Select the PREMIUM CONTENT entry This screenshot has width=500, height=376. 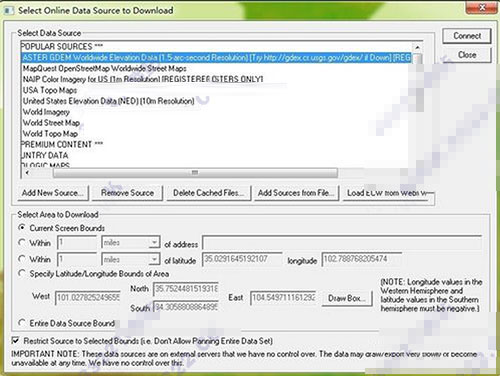62,144
